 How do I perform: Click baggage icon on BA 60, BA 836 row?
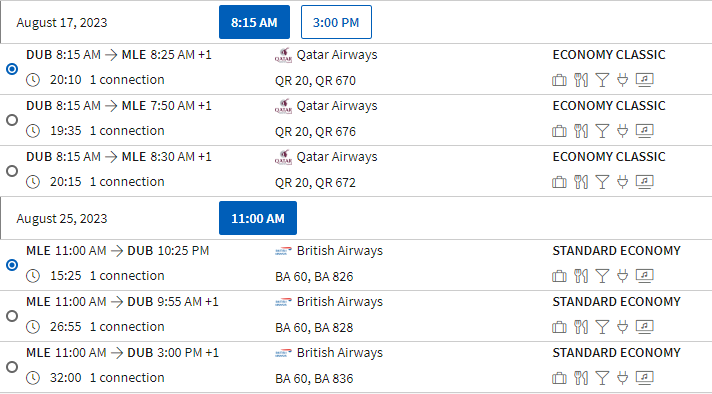559,378
